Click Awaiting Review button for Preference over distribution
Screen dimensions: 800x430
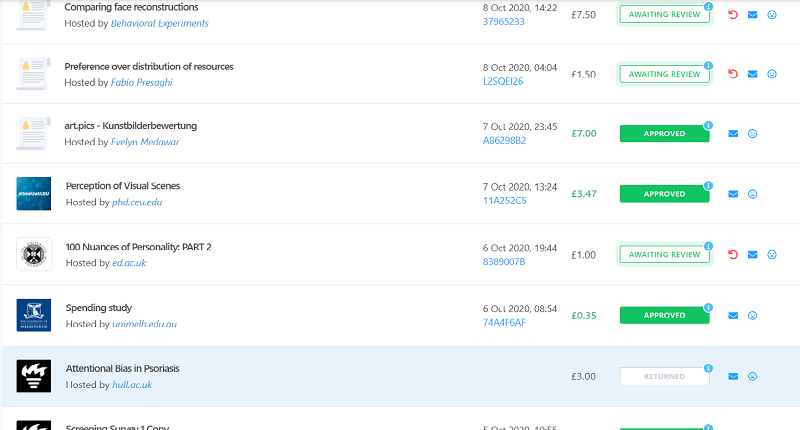point(664,74)
